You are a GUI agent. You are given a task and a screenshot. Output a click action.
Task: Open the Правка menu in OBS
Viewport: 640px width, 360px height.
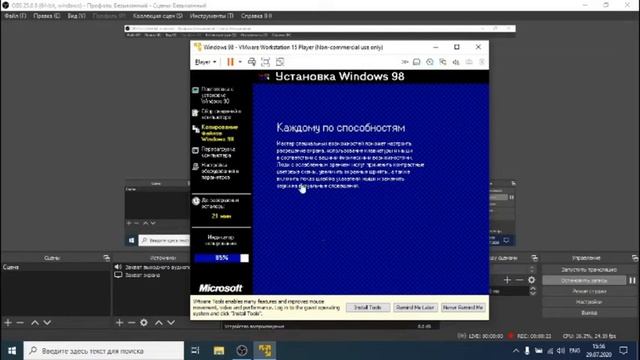click(46, 16)
